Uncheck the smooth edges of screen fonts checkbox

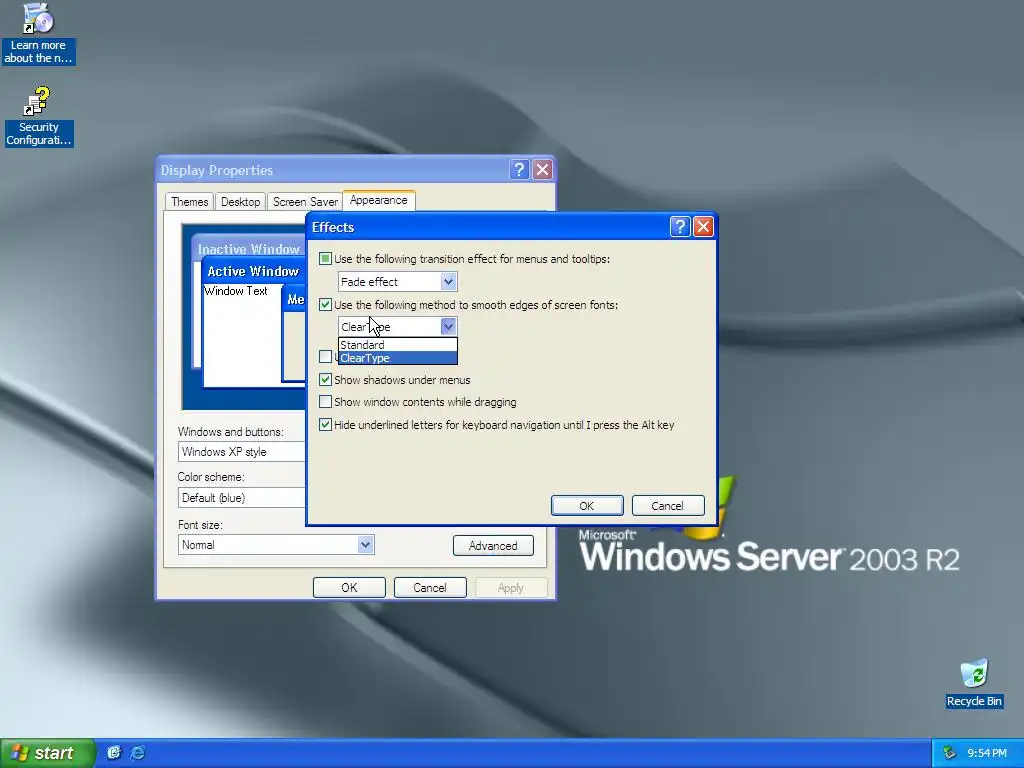point(325,304)
